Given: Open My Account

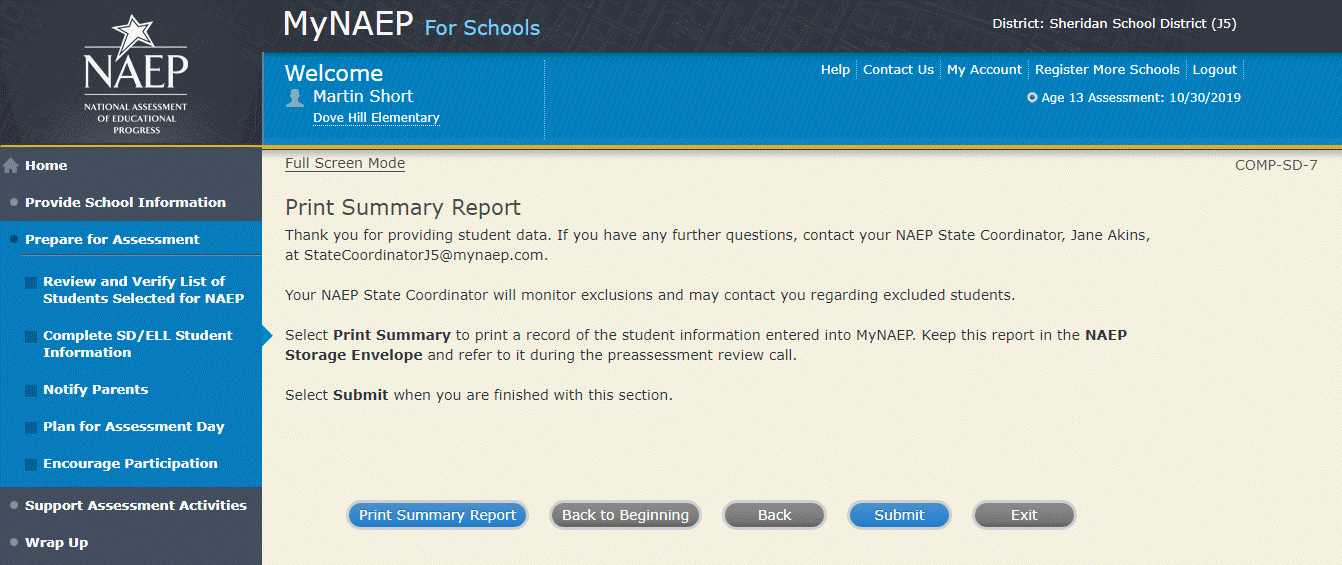Looking at the screenshot, I should [x=984, y=70].
